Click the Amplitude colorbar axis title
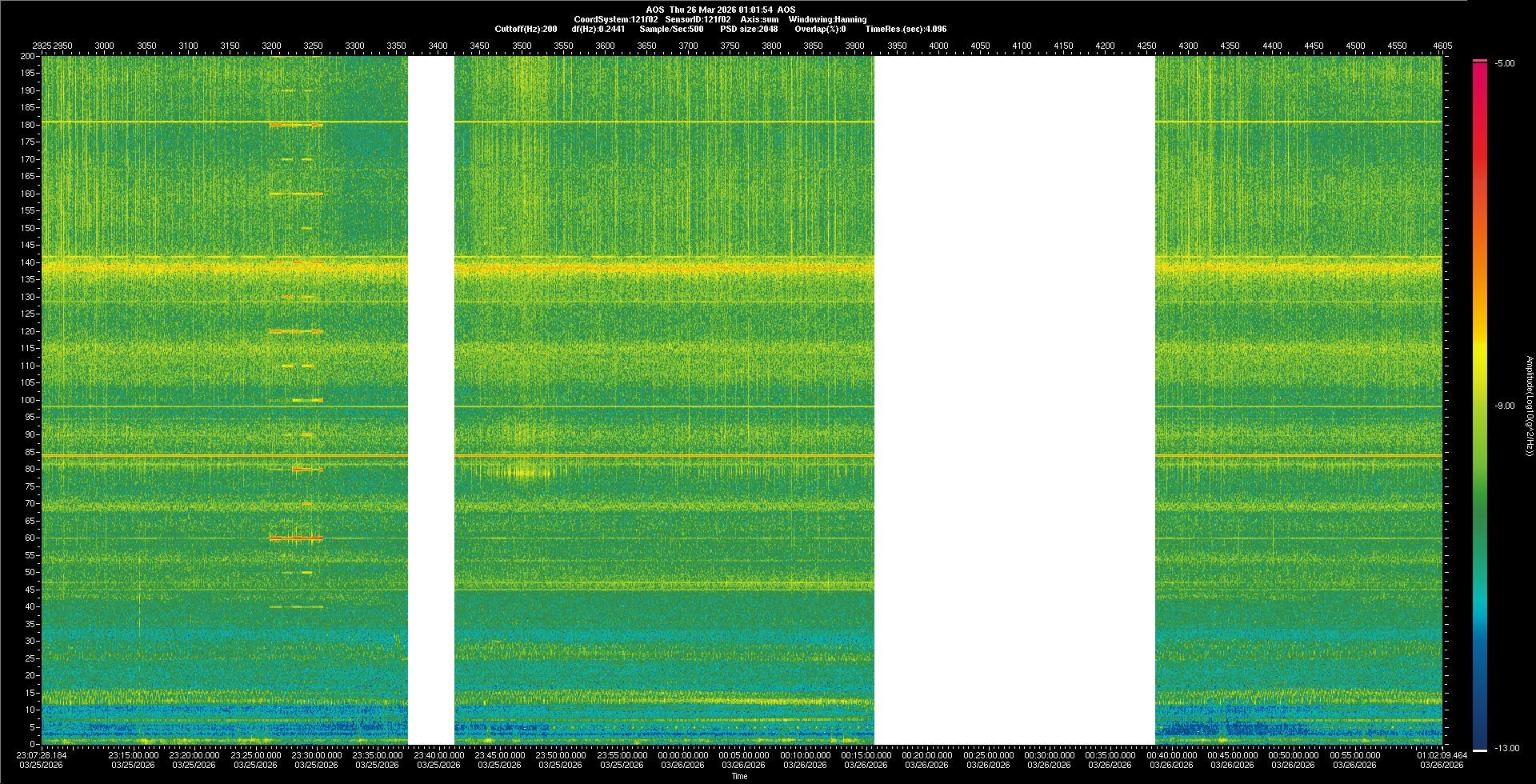This screenshot has width=1536, height=784. point(1529,406)
